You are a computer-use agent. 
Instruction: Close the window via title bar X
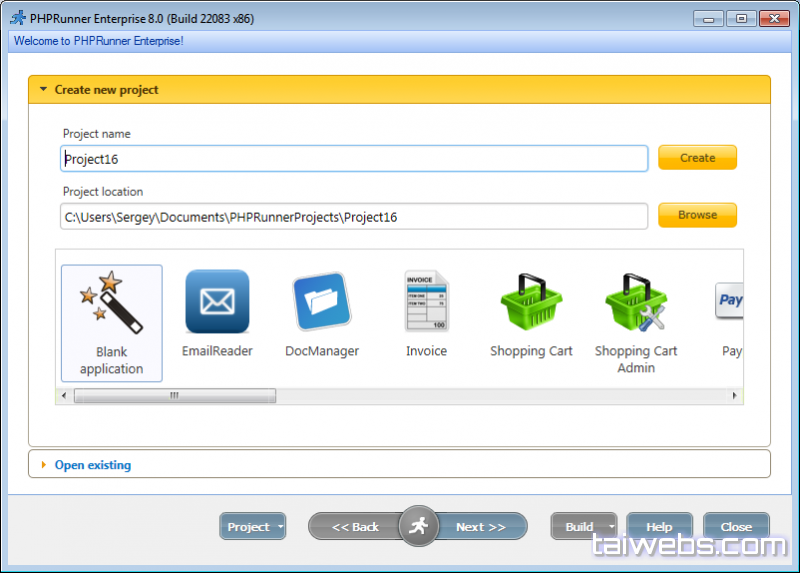click(x=774, y=19)
